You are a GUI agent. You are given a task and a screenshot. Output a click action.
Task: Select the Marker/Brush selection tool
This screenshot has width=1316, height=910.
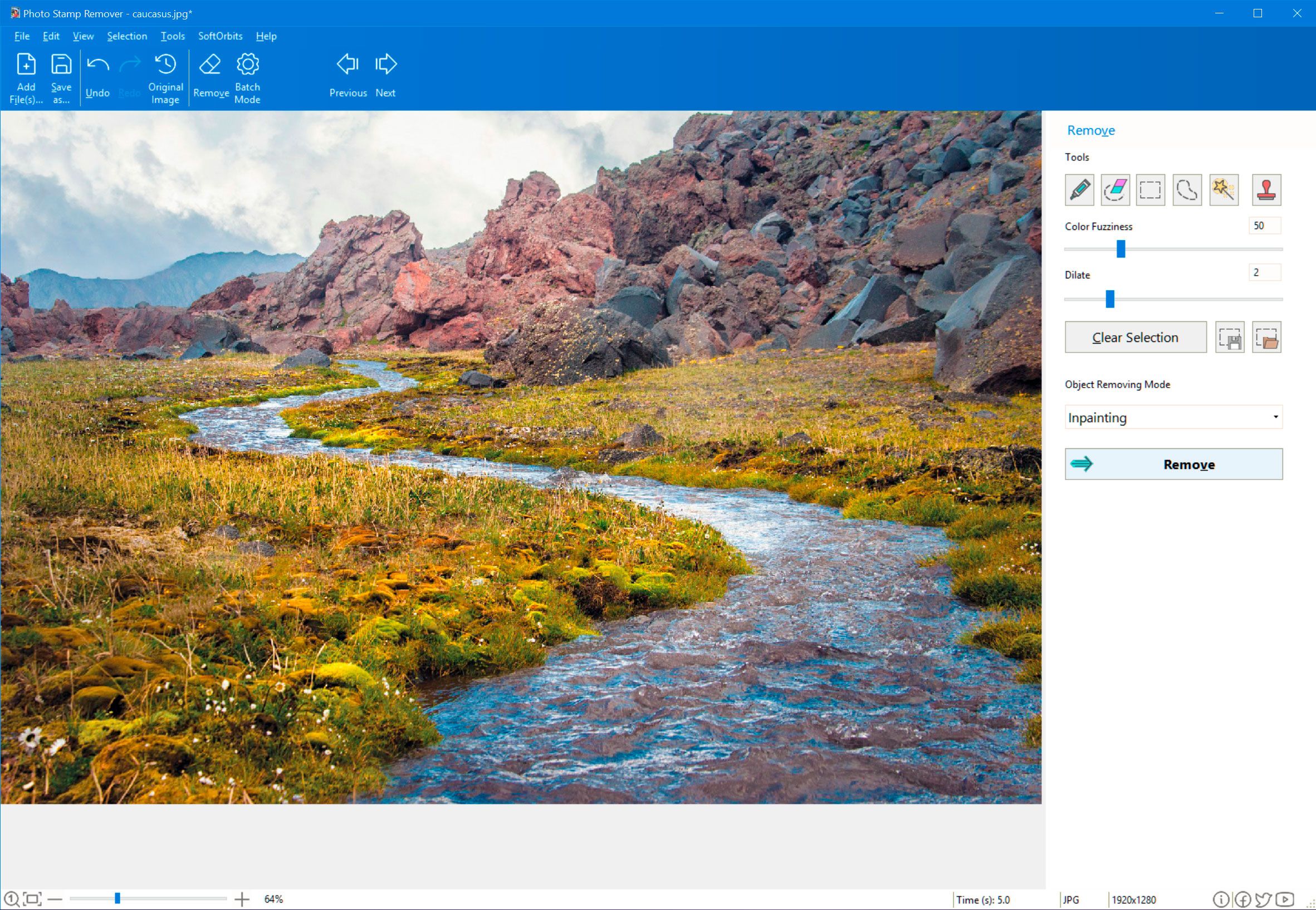point(1078,189)
